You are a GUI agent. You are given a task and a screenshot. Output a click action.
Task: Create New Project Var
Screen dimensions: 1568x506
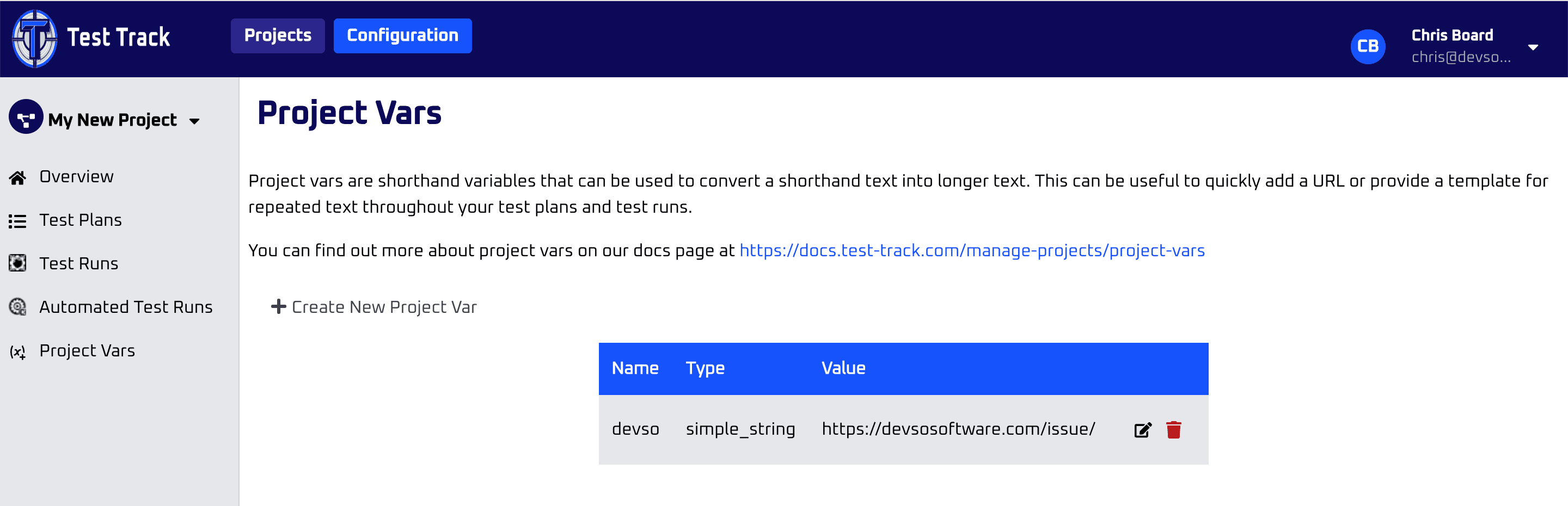click(384, 307)
